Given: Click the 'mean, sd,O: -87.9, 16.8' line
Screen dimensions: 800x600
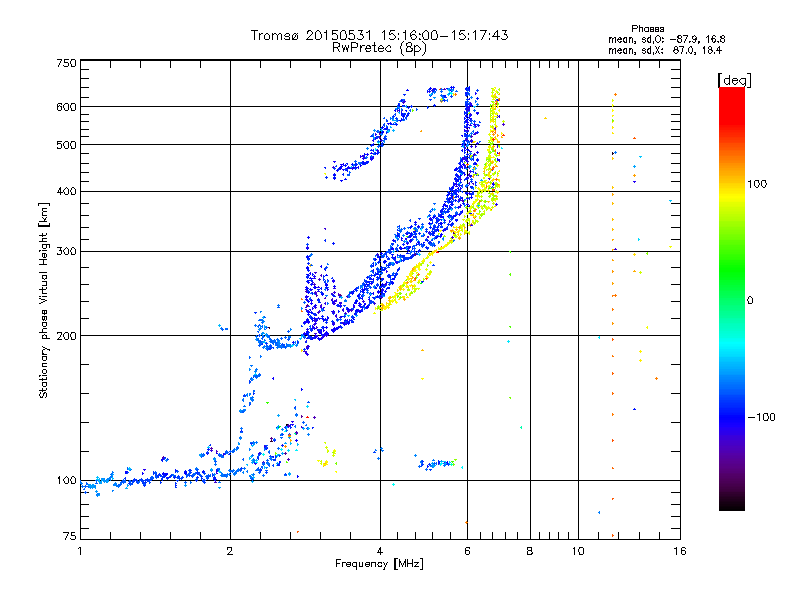Looking at the screenshot, I should pyautogui.click(x=666, y=39).
